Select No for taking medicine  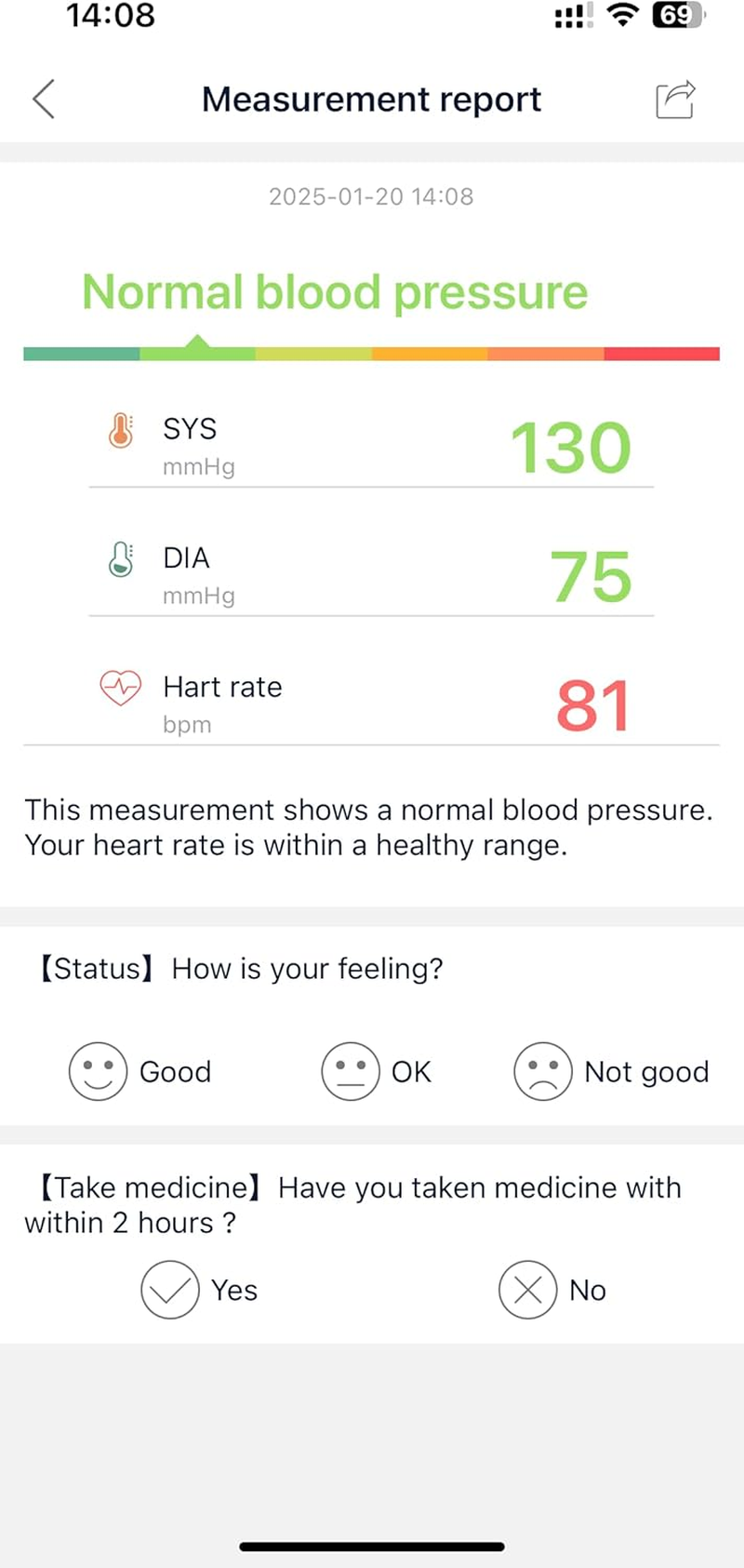[526, 1291]
